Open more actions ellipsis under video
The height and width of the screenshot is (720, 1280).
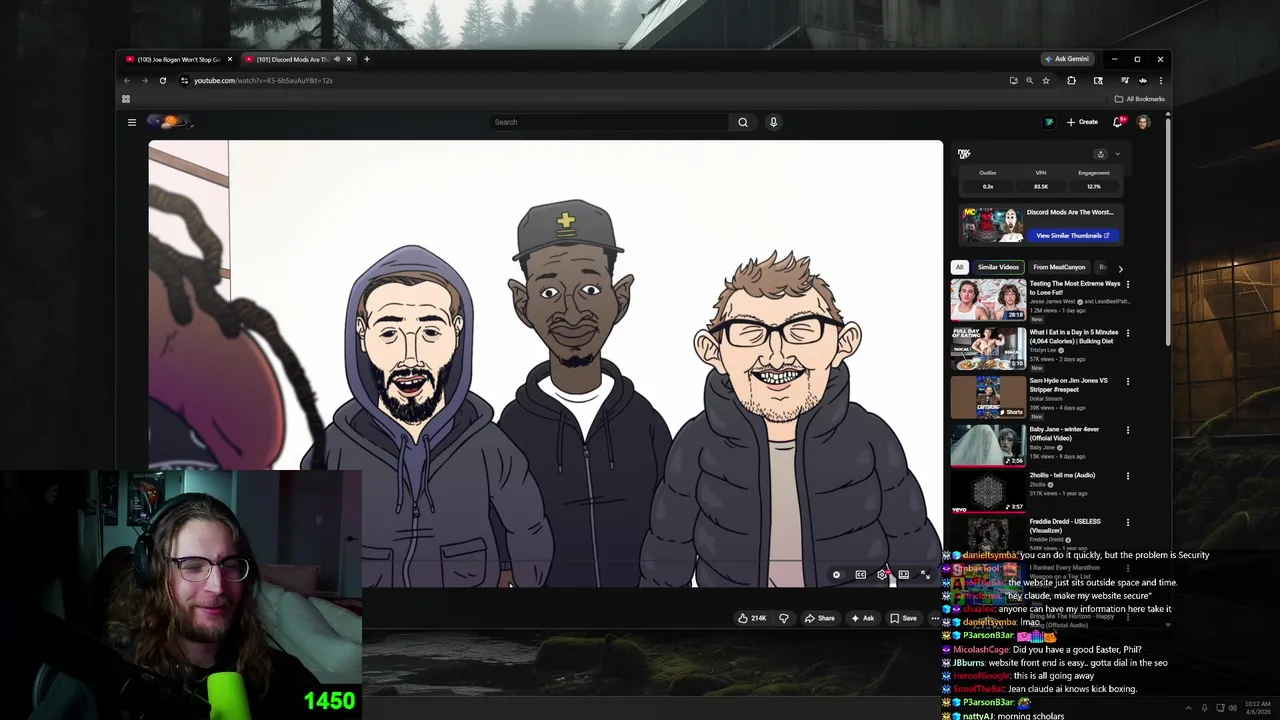(x=935, y=618)
